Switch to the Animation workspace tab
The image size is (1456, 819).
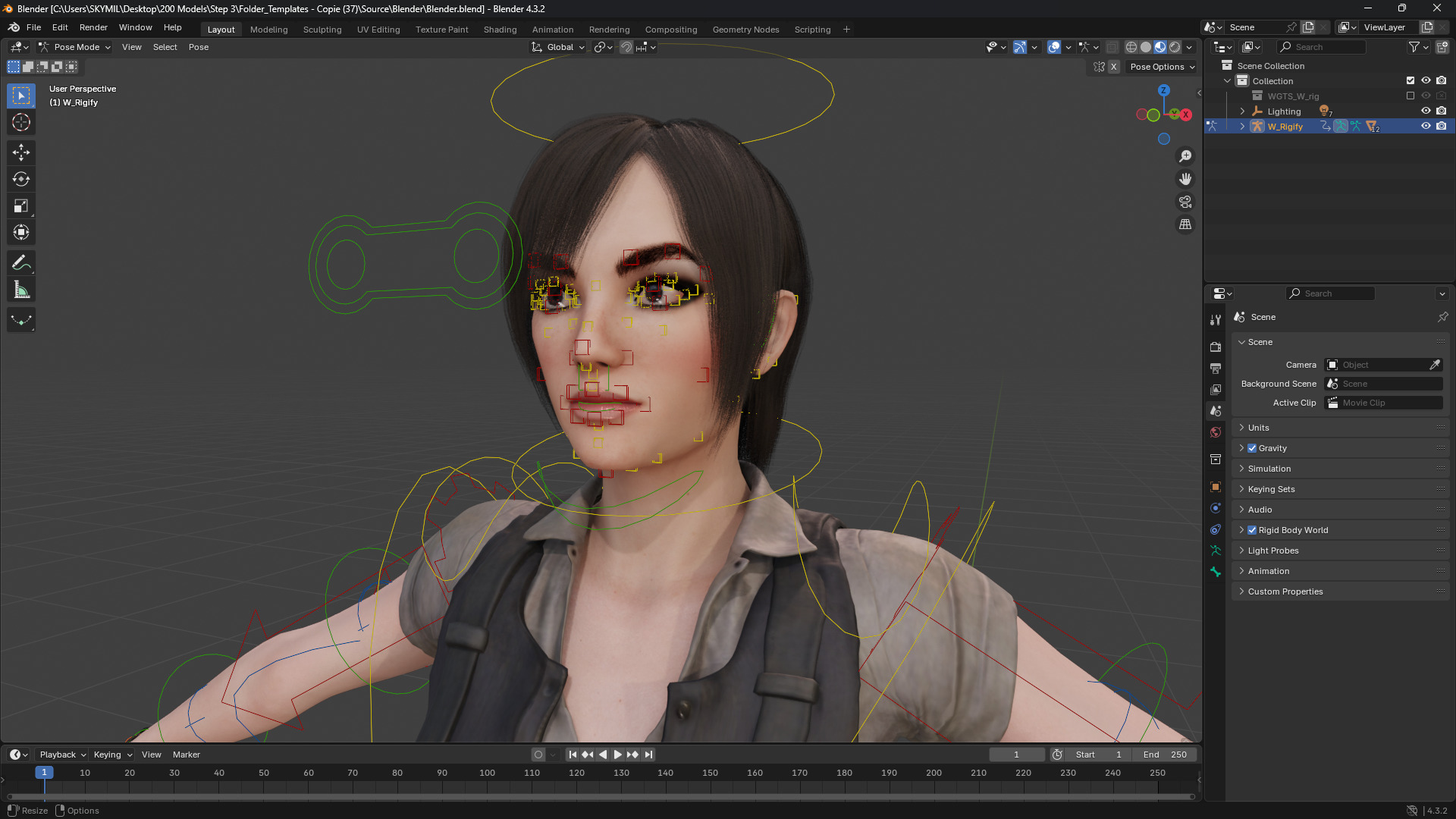[x=553, y=30]
